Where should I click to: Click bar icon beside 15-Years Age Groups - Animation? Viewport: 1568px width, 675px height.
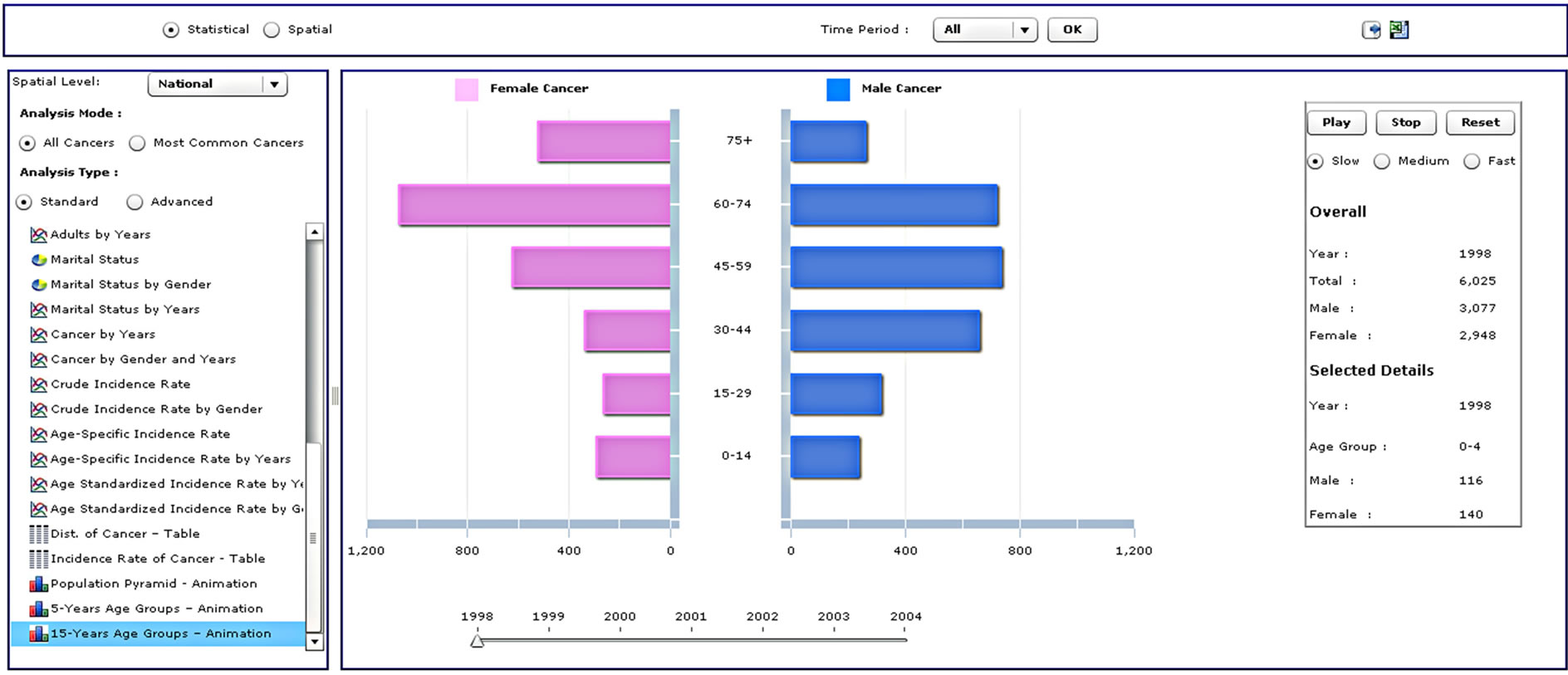click(38, 633)
